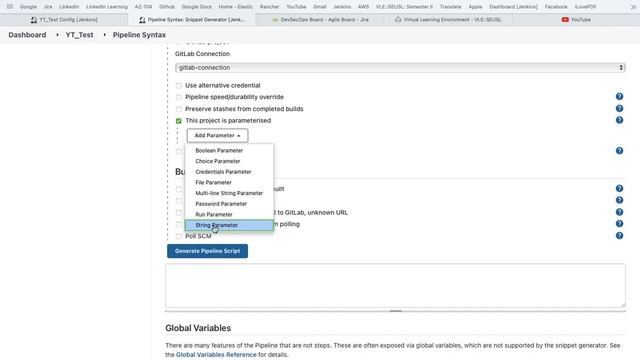Open the Google bookmark
The width and height of the screenshot is (640, 360).
tap(28, 7)
